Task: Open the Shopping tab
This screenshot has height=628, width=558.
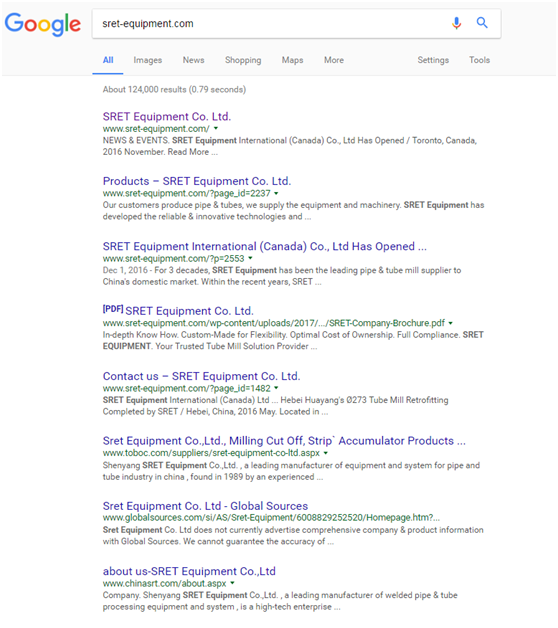Action: pyautogui.click(x=243, y=60)
